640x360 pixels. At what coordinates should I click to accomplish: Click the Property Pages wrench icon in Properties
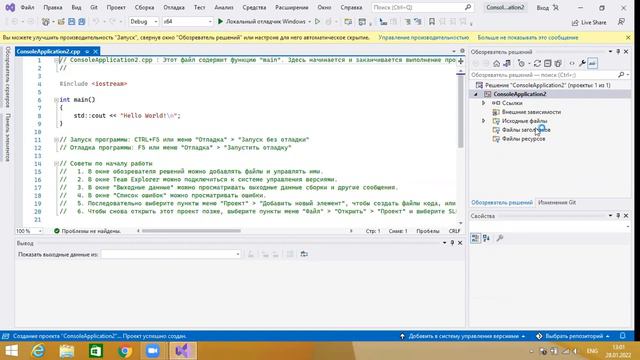click(500, 238)
